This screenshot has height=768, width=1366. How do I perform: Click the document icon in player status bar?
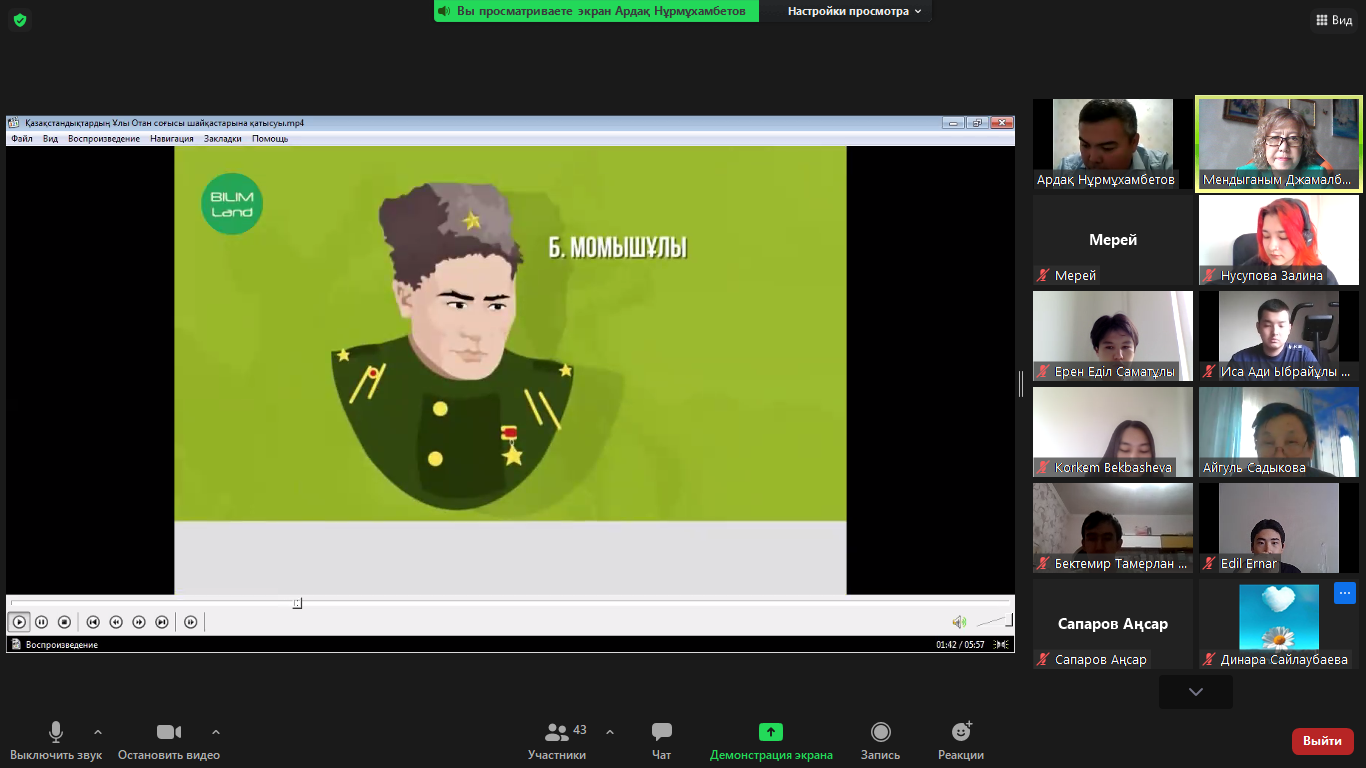16,645
